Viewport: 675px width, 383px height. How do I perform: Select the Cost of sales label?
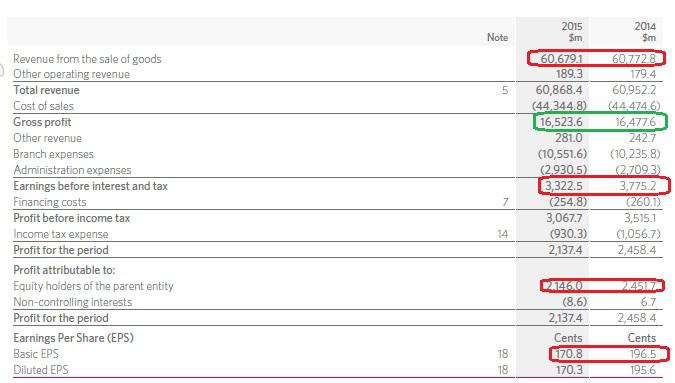(x=43, y=106)
